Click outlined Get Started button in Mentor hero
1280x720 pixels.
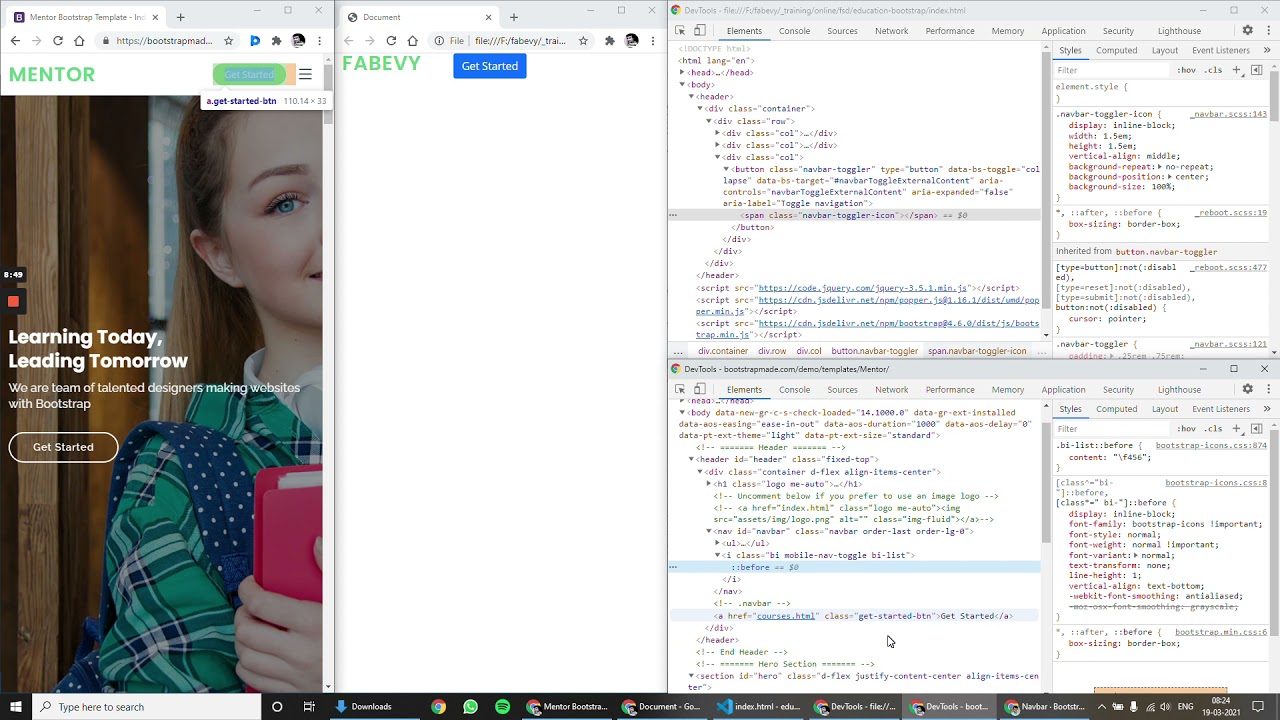(63, 447)
